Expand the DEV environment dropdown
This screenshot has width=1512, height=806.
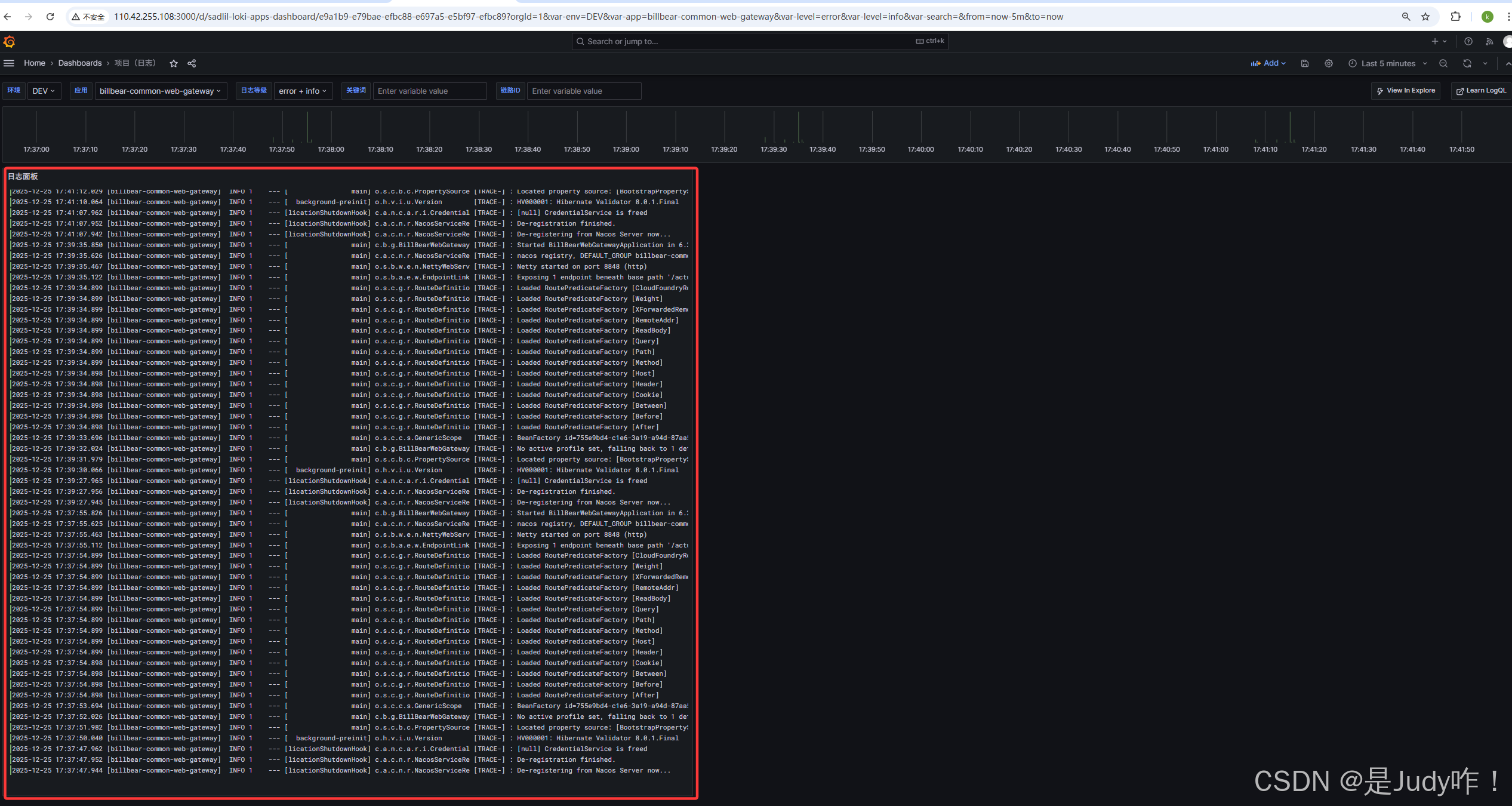click(44, 91)
